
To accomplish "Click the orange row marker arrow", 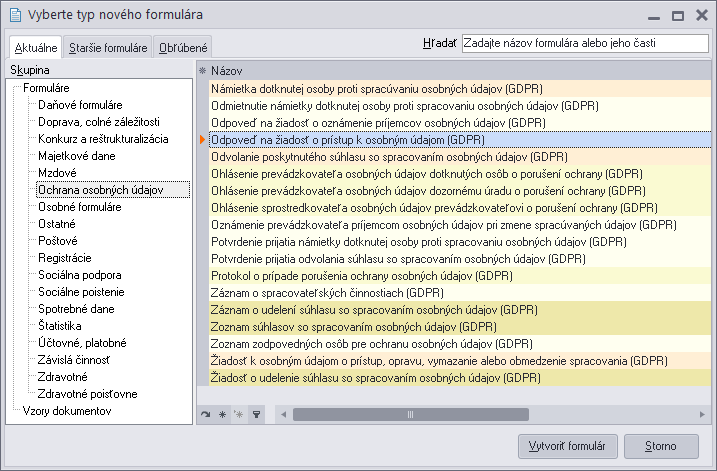I will click(x=202, y=140).
